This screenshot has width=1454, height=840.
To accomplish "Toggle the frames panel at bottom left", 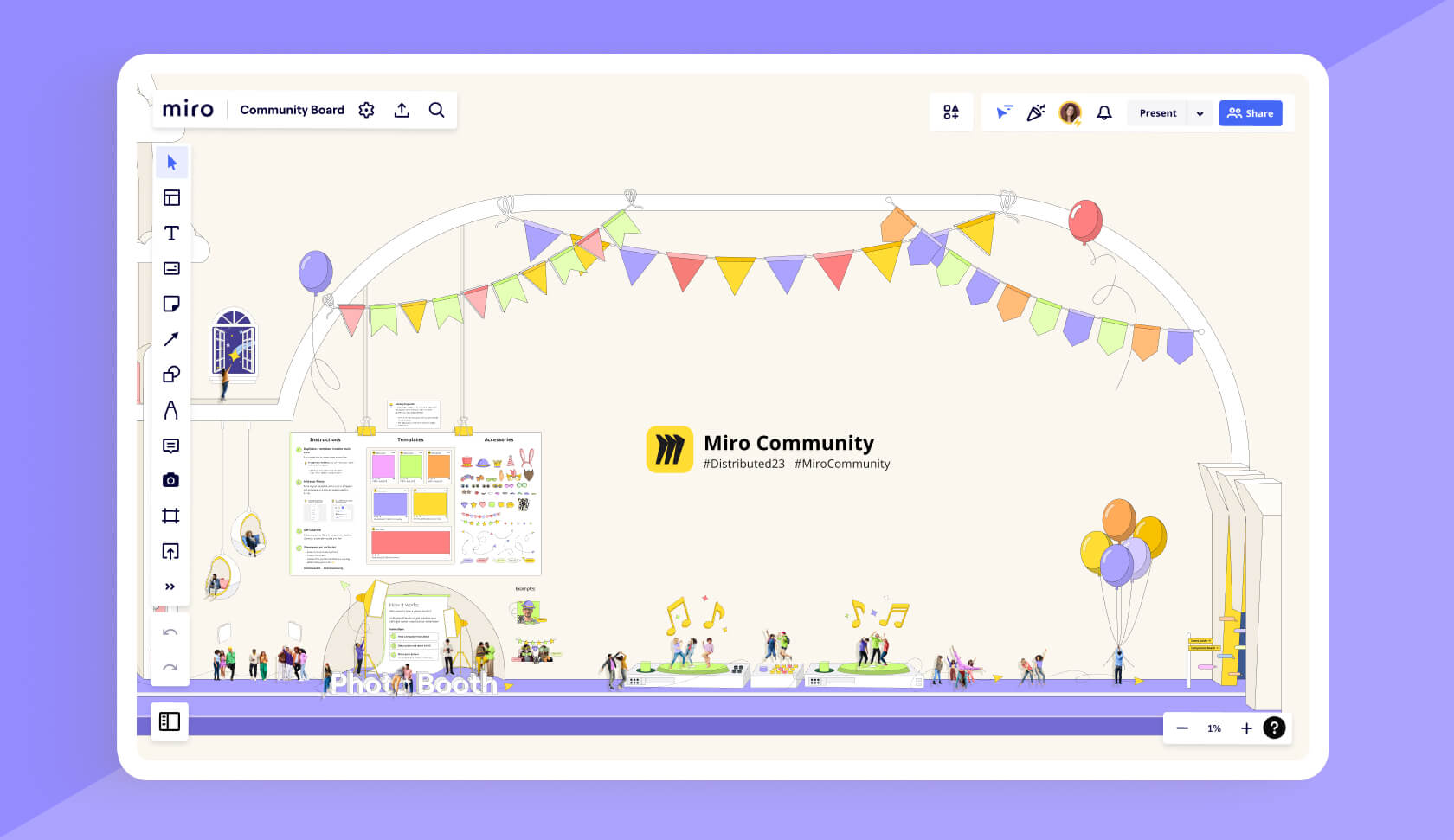I will (169, 721).
